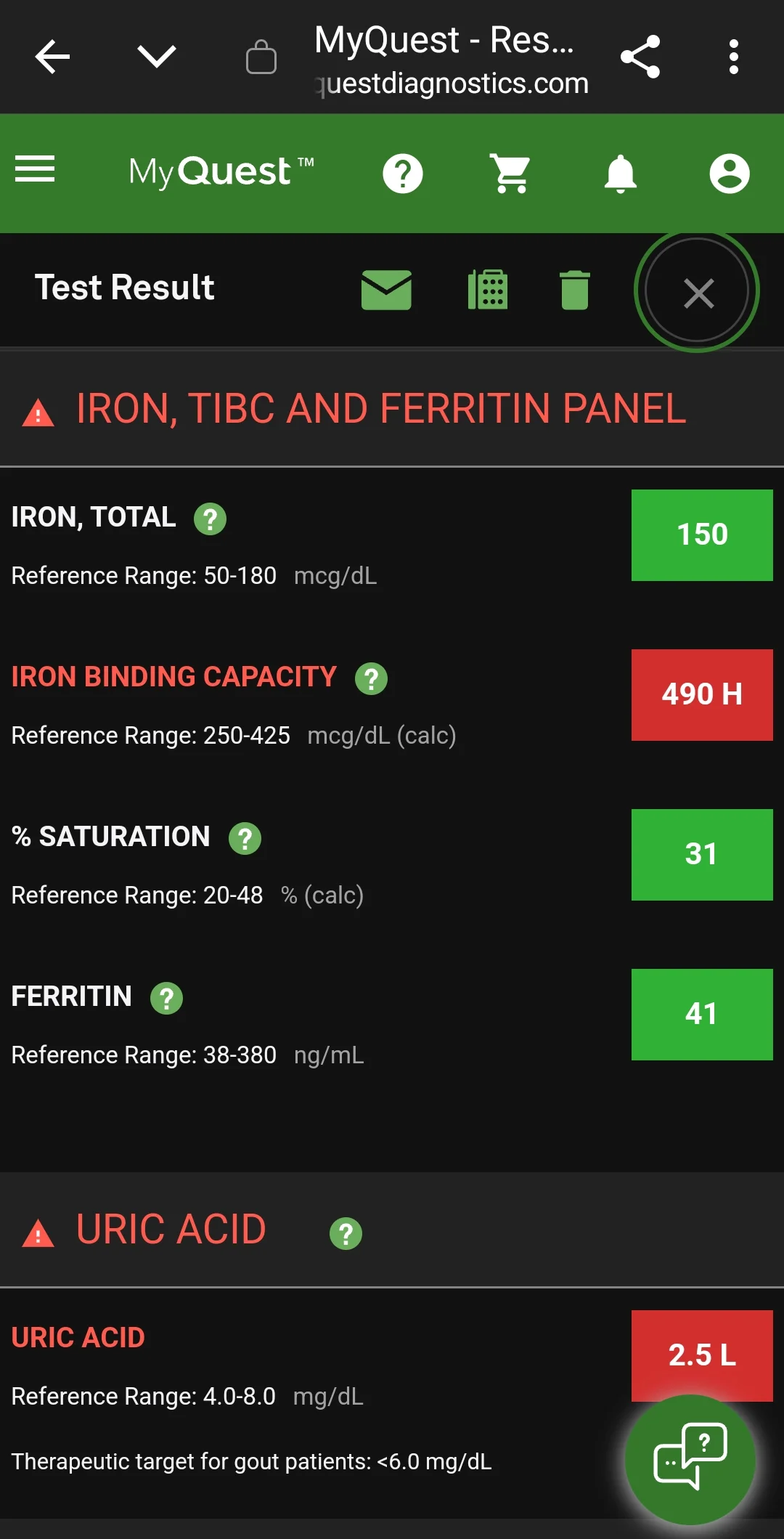Open IRON BINDING CAPACITY help link
784x1539 pixels.
pos(370,678)
